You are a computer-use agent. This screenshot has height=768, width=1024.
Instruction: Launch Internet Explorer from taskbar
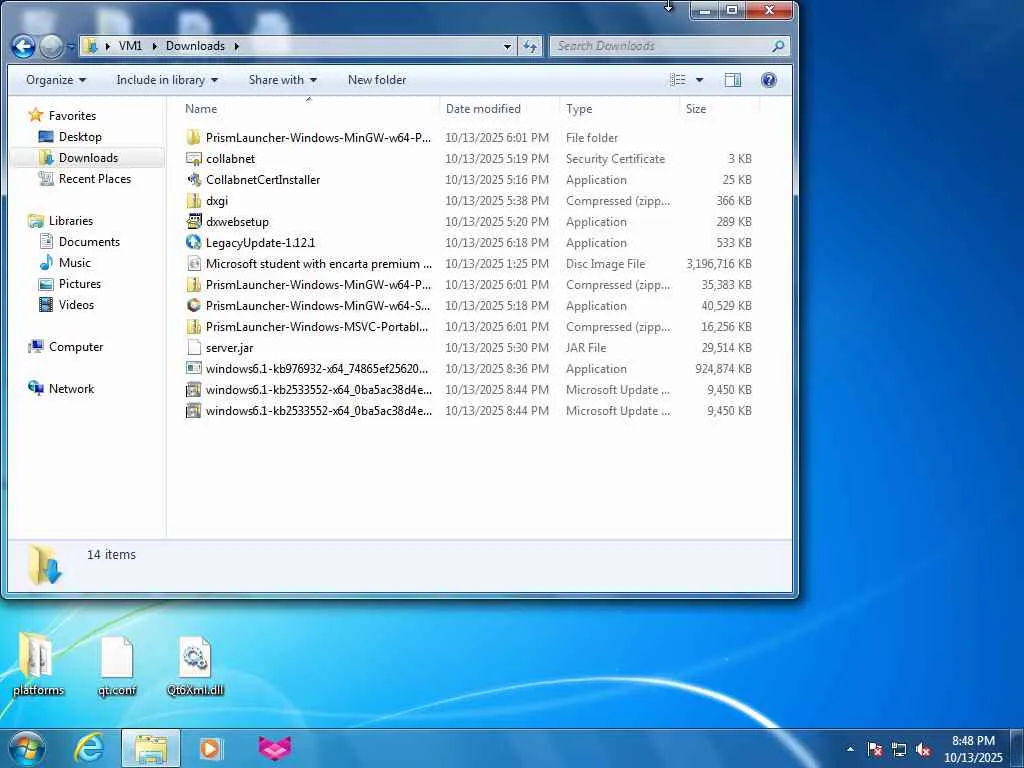89,748
